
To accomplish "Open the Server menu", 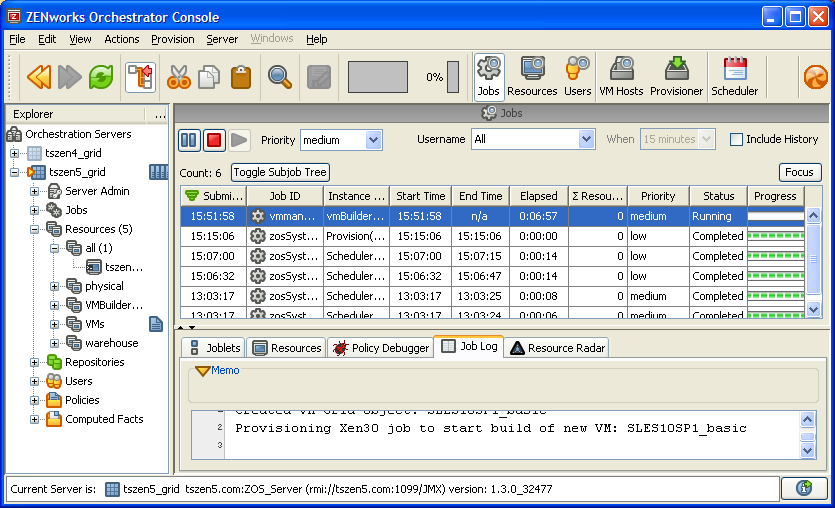I will (x=222, y=39).
